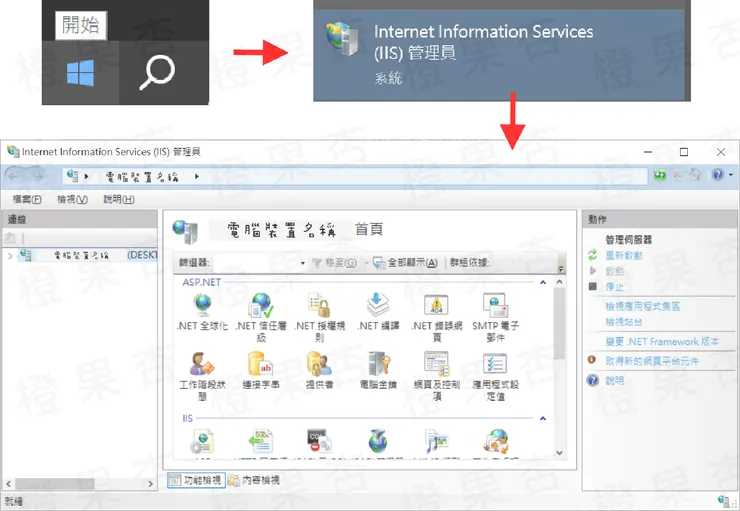The image size is (740, 511).
Task: Open the 檢視(V) menu
Action: point(72,200)
